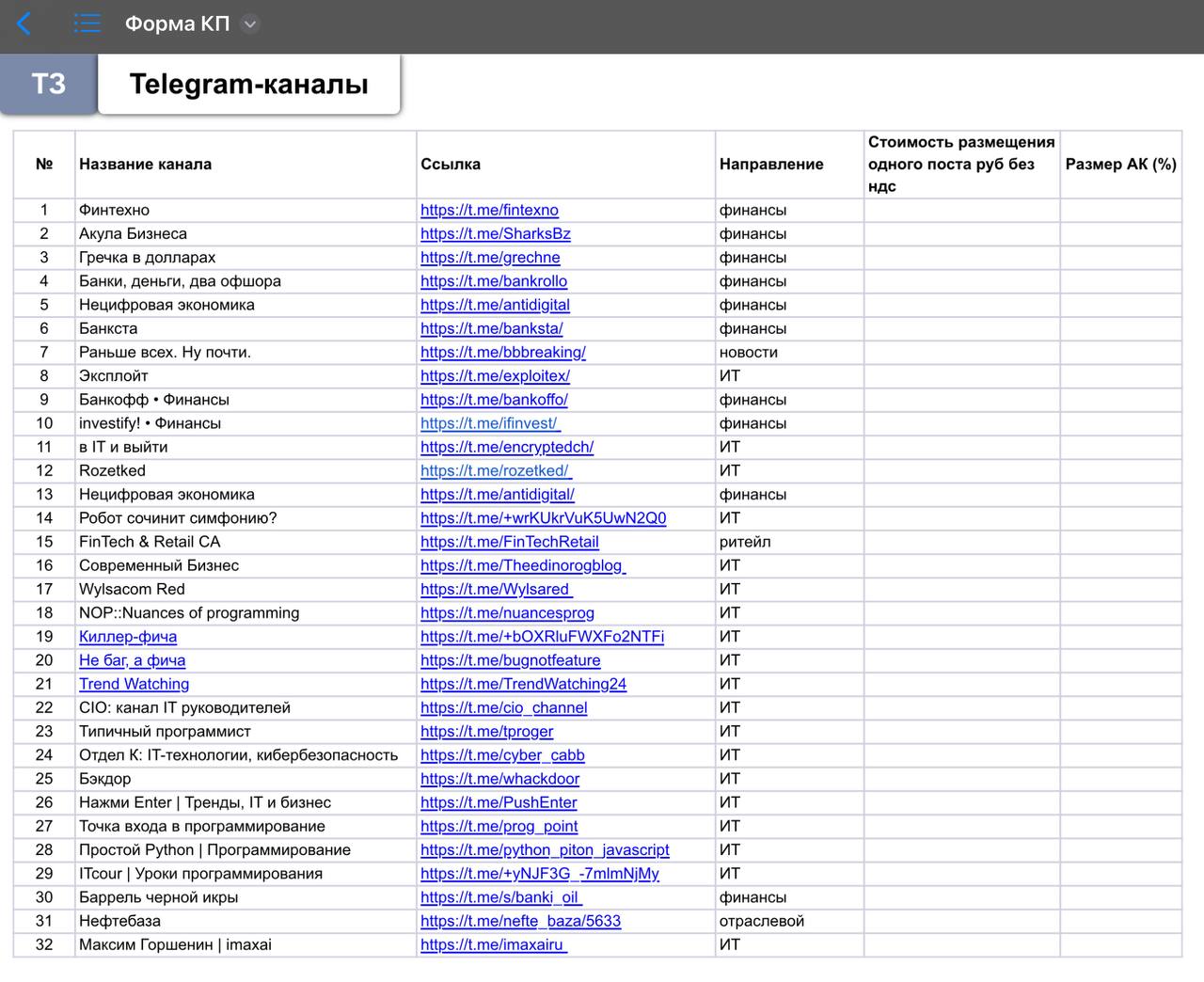This screenshot has height=982, width=1204.
Task: Open the t.me/fintexno link
Action: click(x=489, y=211)
